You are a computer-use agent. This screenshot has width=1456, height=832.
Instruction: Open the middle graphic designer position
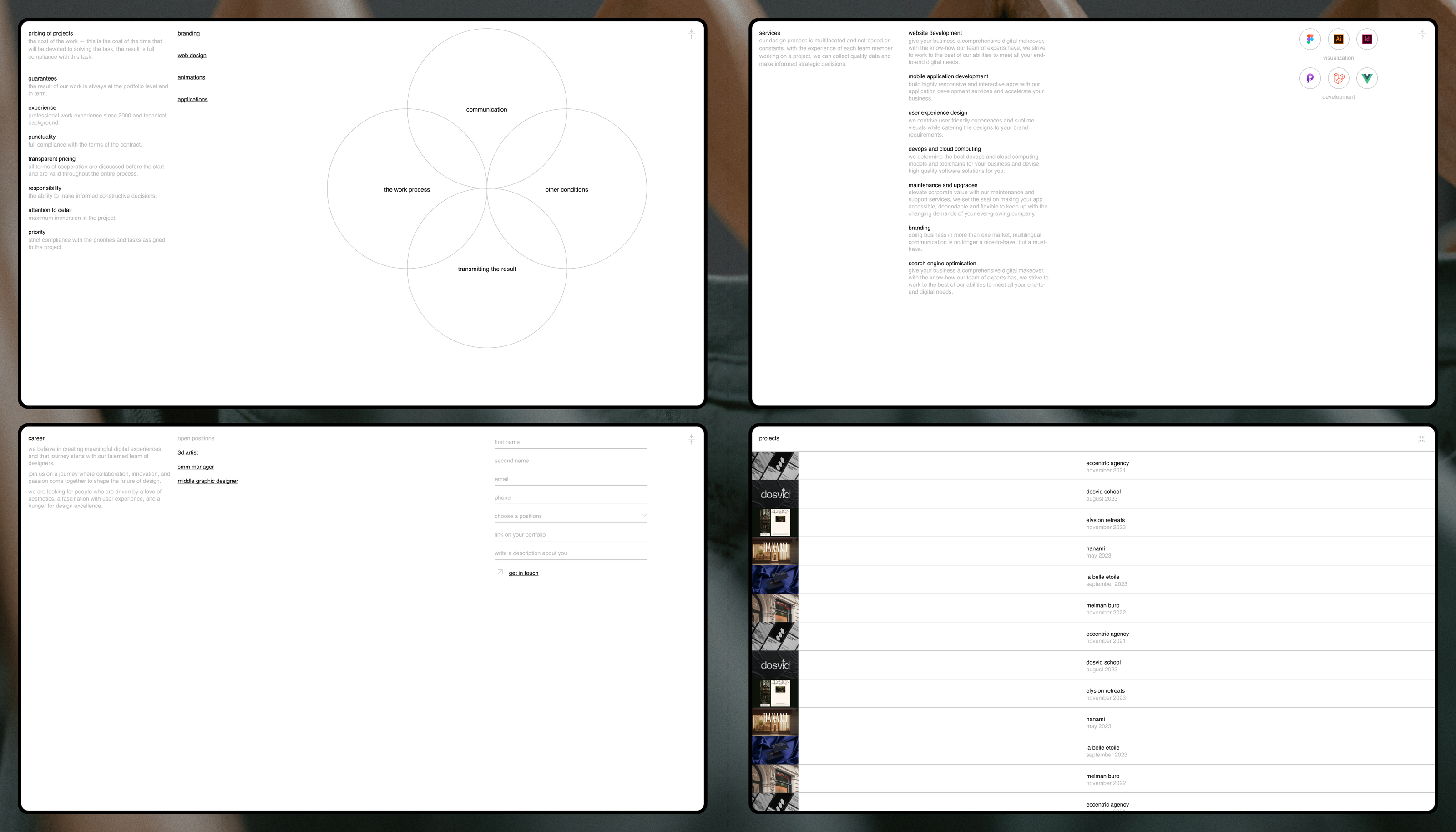click(207, 481)
